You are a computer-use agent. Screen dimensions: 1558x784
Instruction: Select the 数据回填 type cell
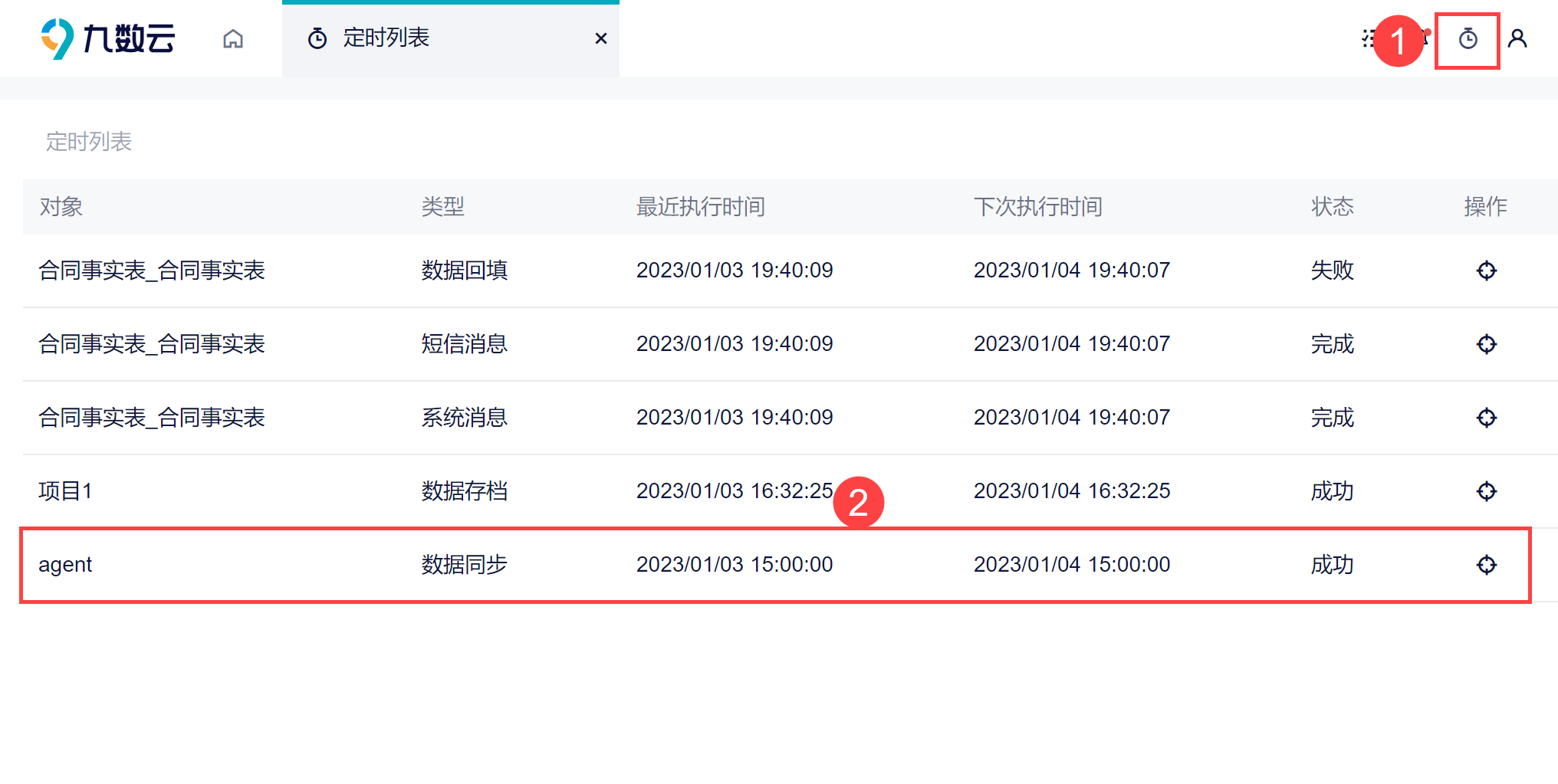pos(465,271)
